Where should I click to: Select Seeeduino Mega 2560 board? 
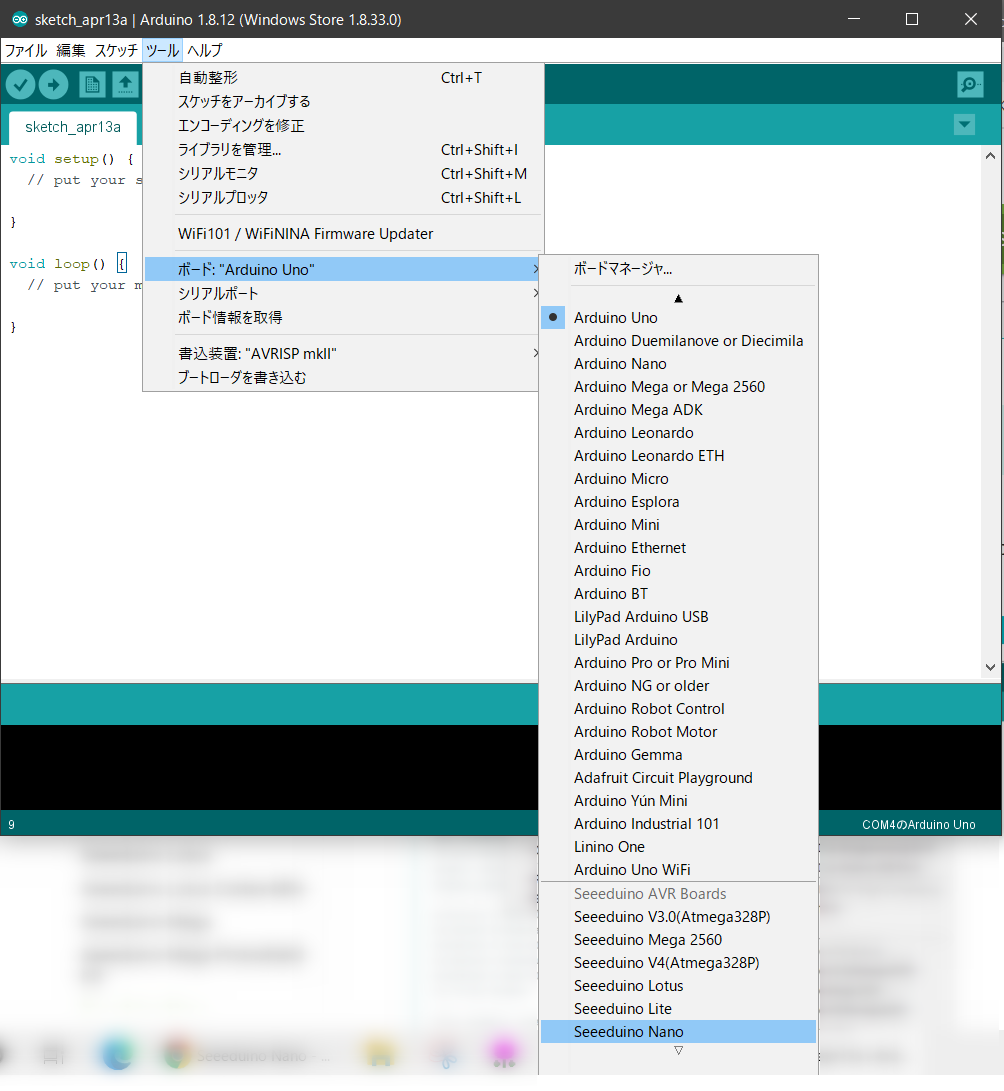[x=678, y=939]
